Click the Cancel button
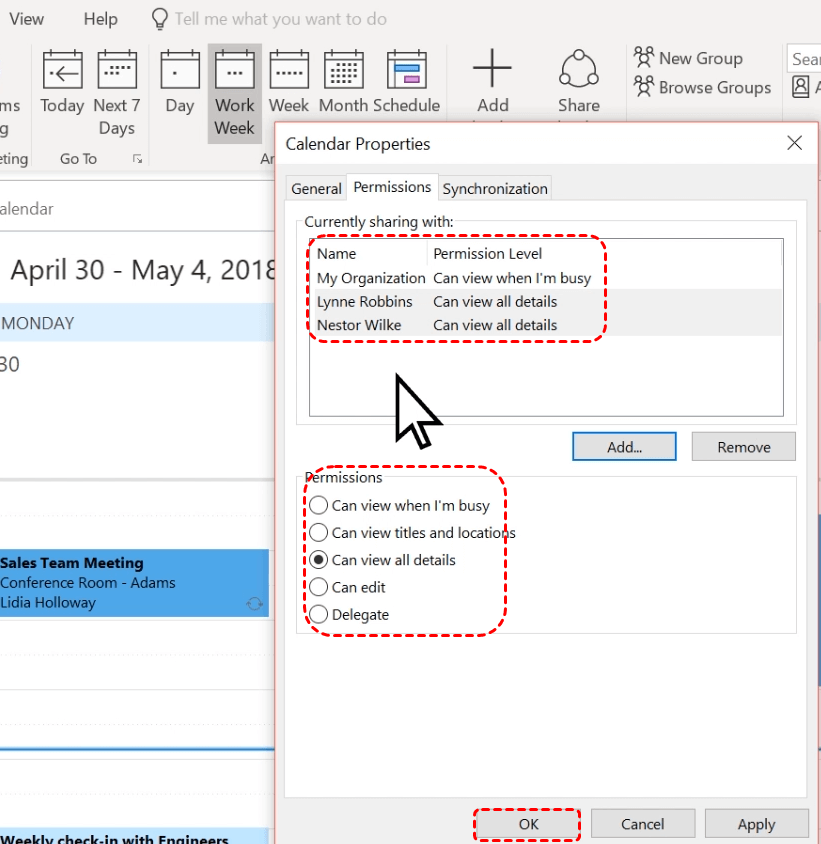 point(642,824)
